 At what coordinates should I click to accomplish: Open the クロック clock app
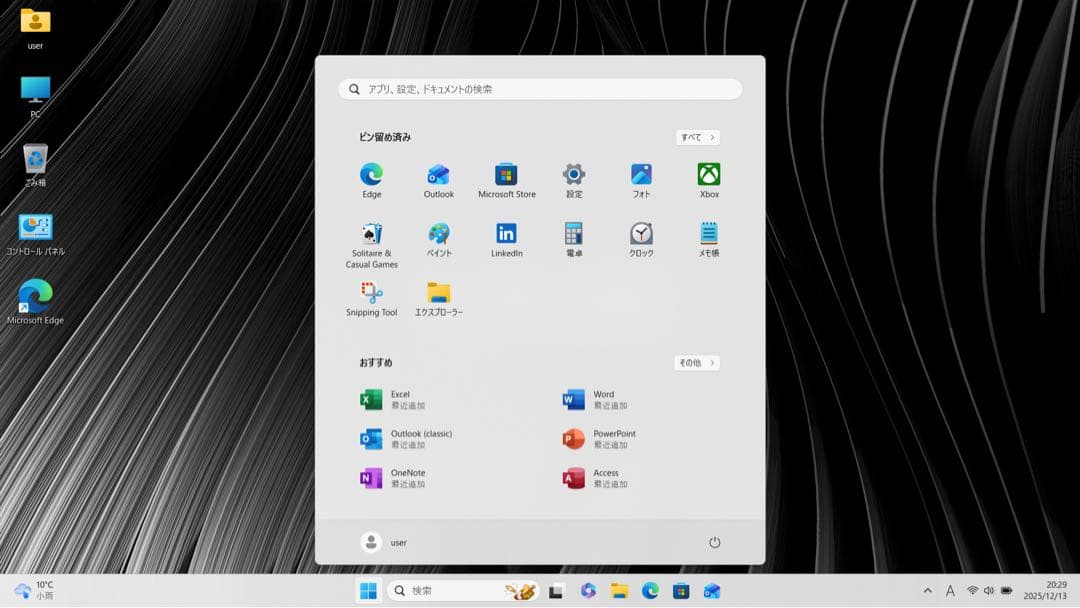pos(640,238)
